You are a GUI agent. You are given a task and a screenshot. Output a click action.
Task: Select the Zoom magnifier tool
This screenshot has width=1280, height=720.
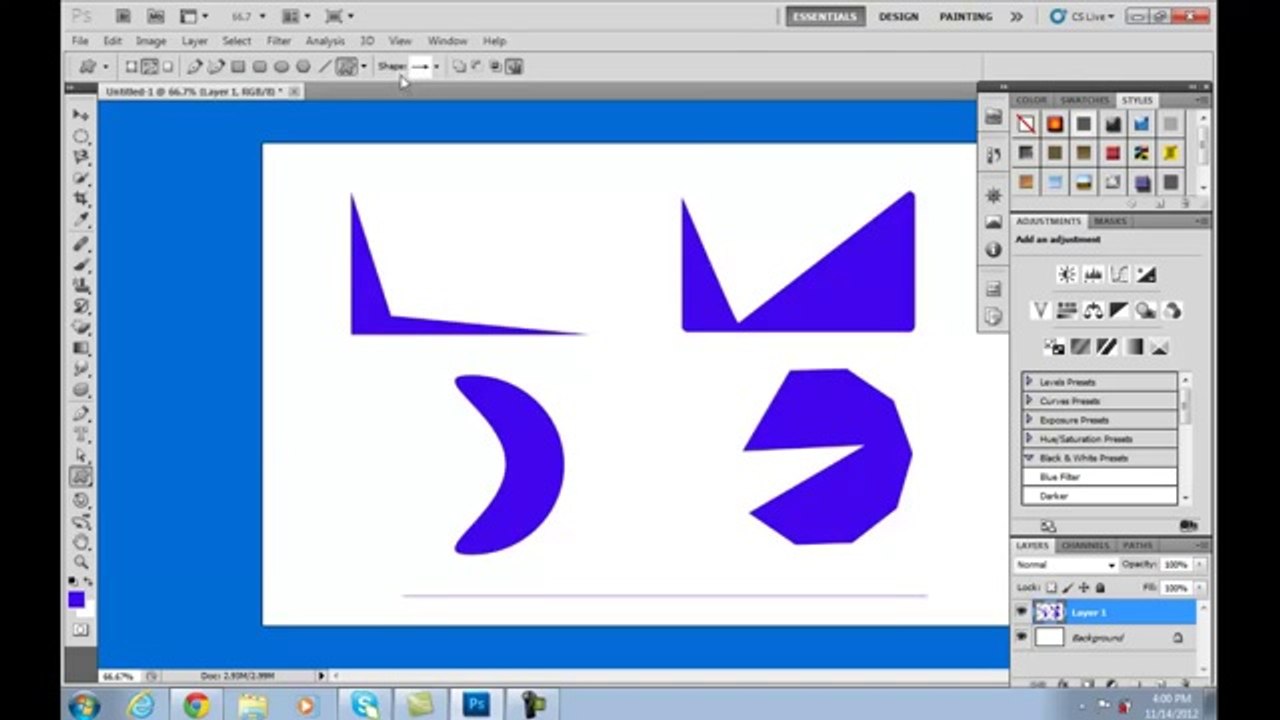pos(81,562)
